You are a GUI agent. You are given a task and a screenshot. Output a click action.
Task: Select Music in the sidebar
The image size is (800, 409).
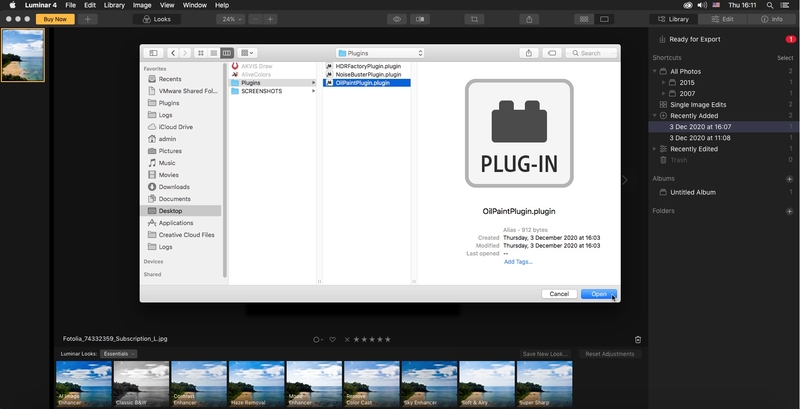click(167, 163)
